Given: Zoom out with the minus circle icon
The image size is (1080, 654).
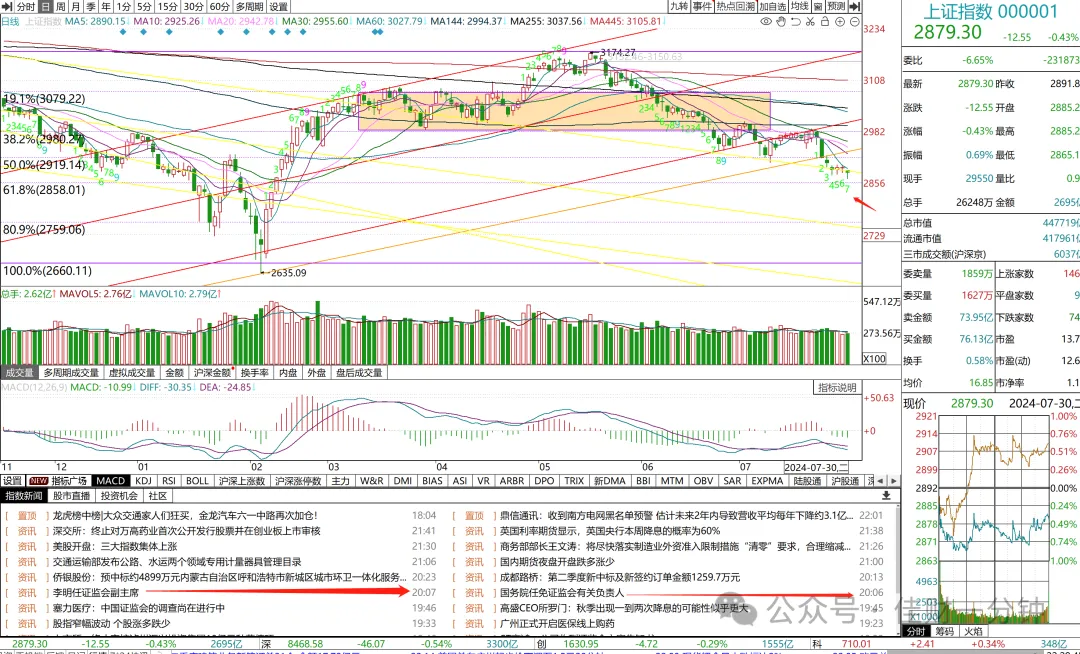Looking at the screenshot, I should tap(854, 22).
